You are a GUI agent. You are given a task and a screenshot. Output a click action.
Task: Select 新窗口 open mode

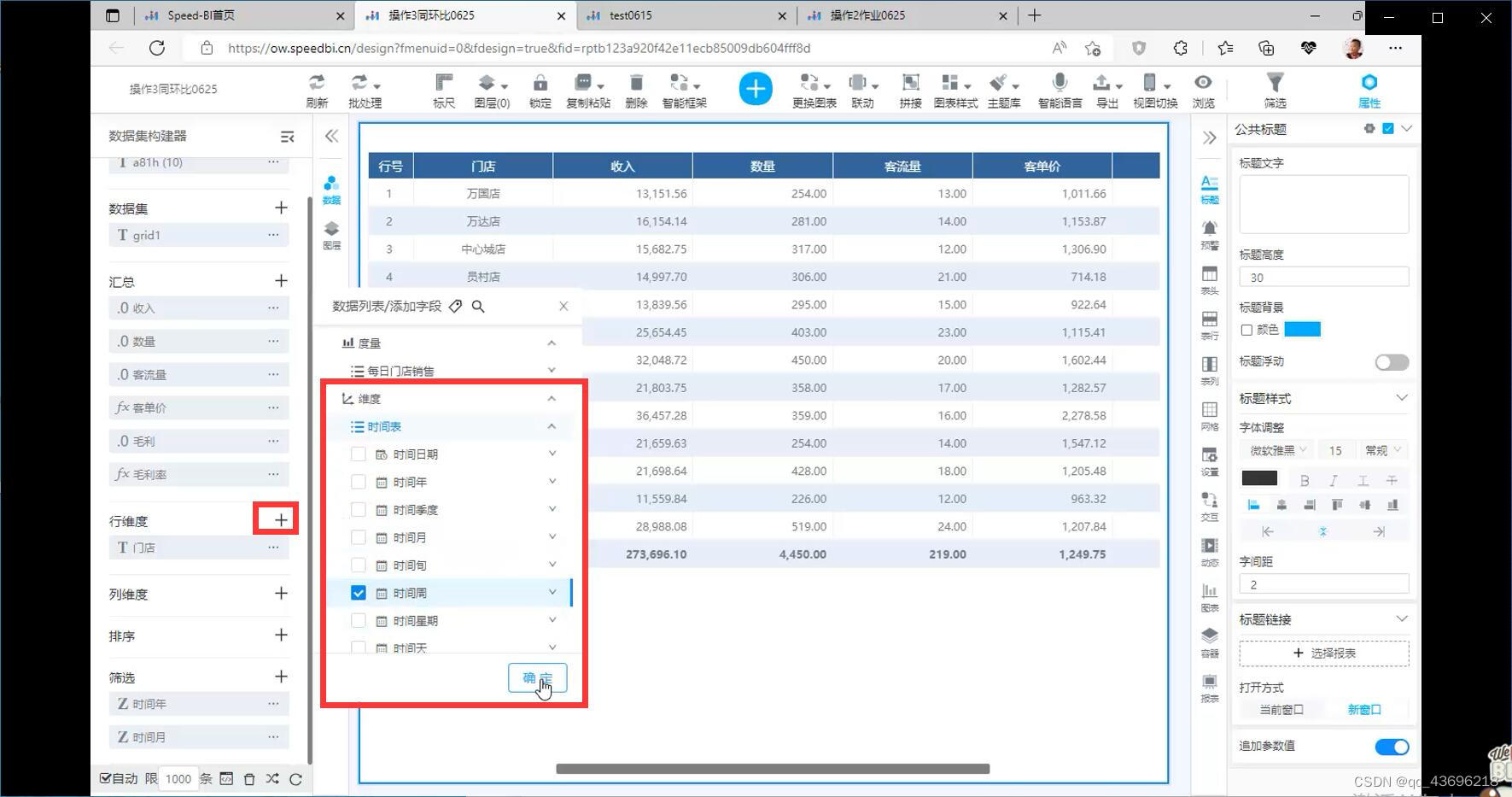pyautogui.click(x=1364, y=709)
